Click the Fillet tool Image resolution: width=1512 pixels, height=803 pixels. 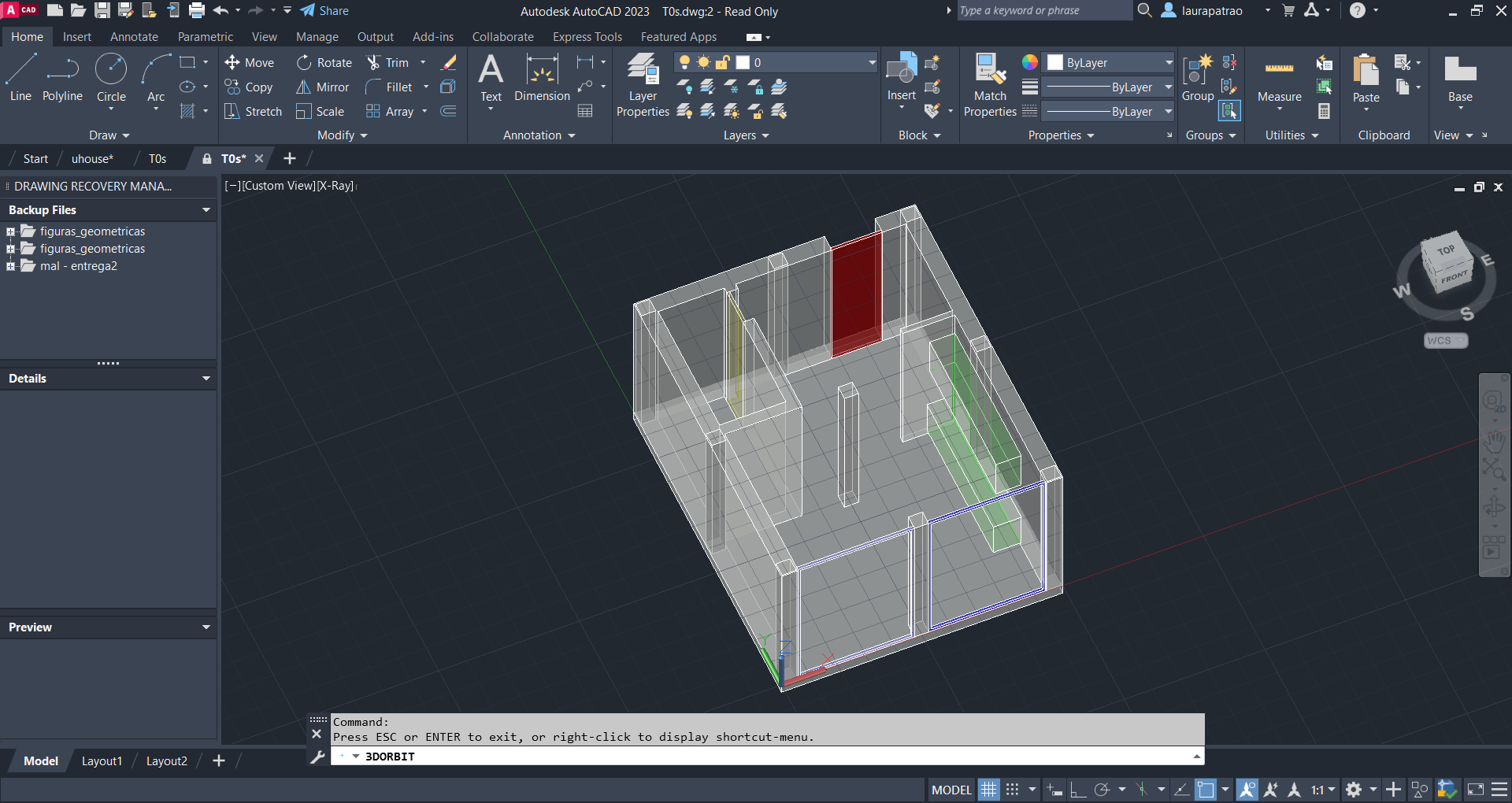coord(390,87)
